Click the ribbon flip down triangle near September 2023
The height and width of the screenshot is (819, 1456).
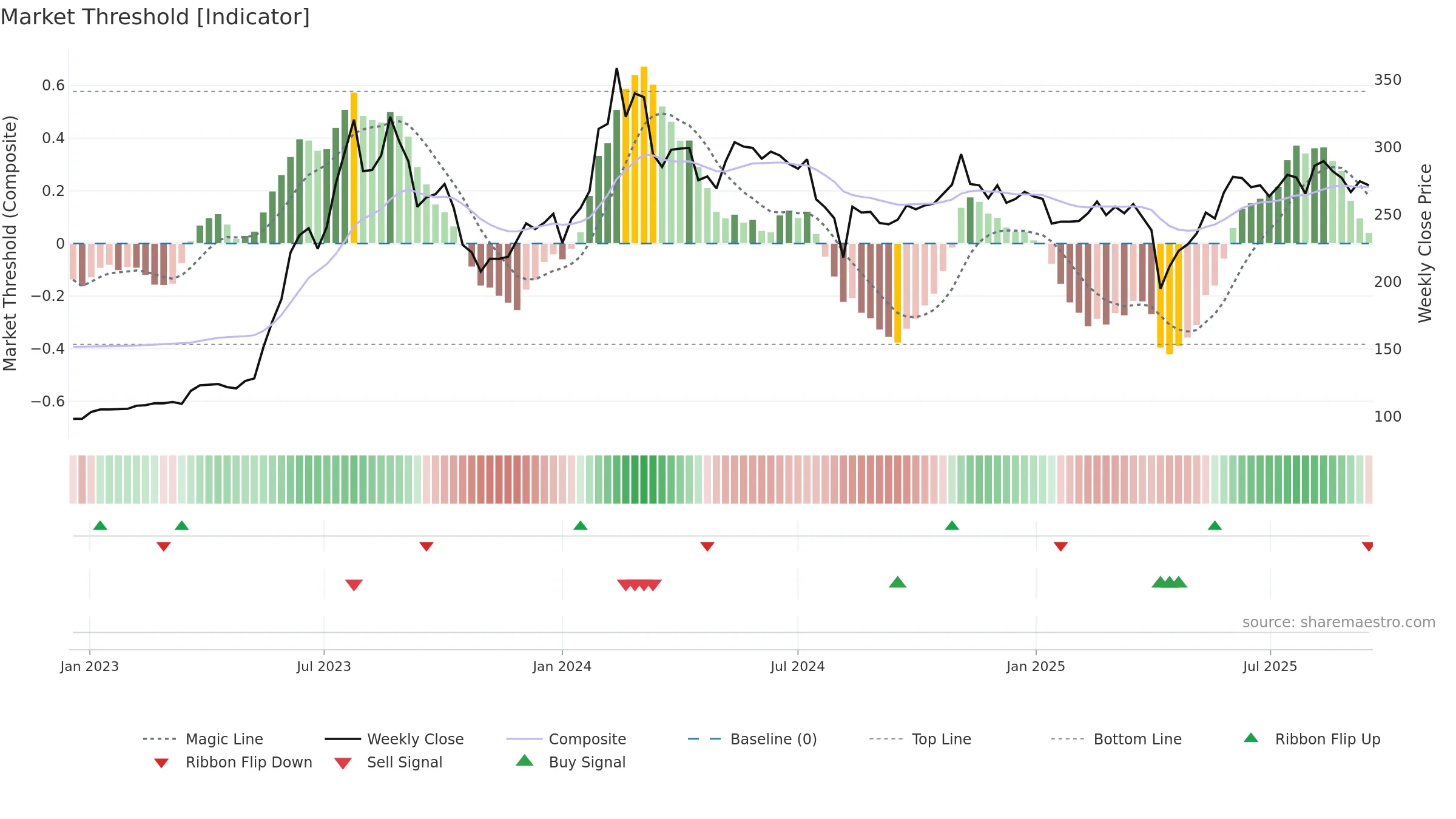coord(426,547)
